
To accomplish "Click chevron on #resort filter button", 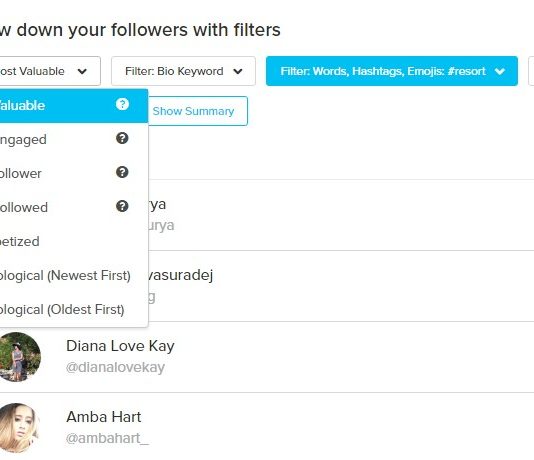I will click(x=500, y=72).
